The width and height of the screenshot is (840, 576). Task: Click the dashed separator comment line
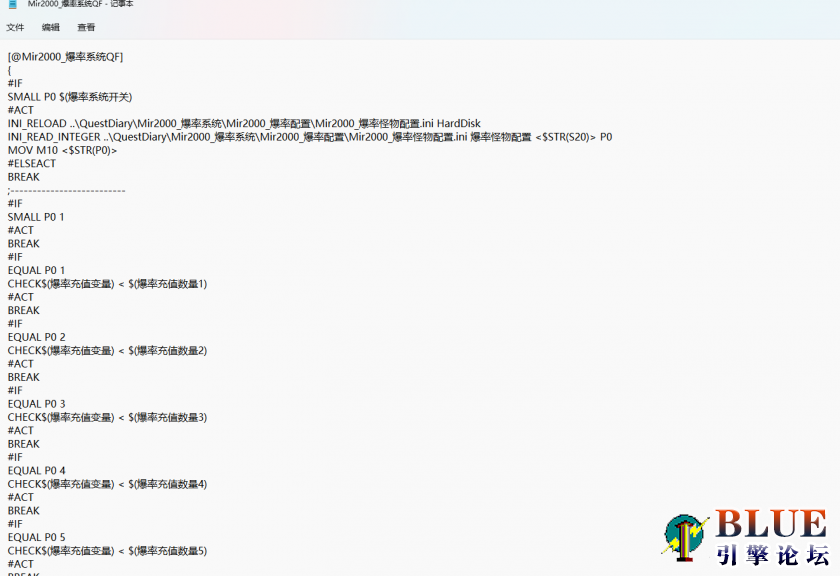coord(66,190)
